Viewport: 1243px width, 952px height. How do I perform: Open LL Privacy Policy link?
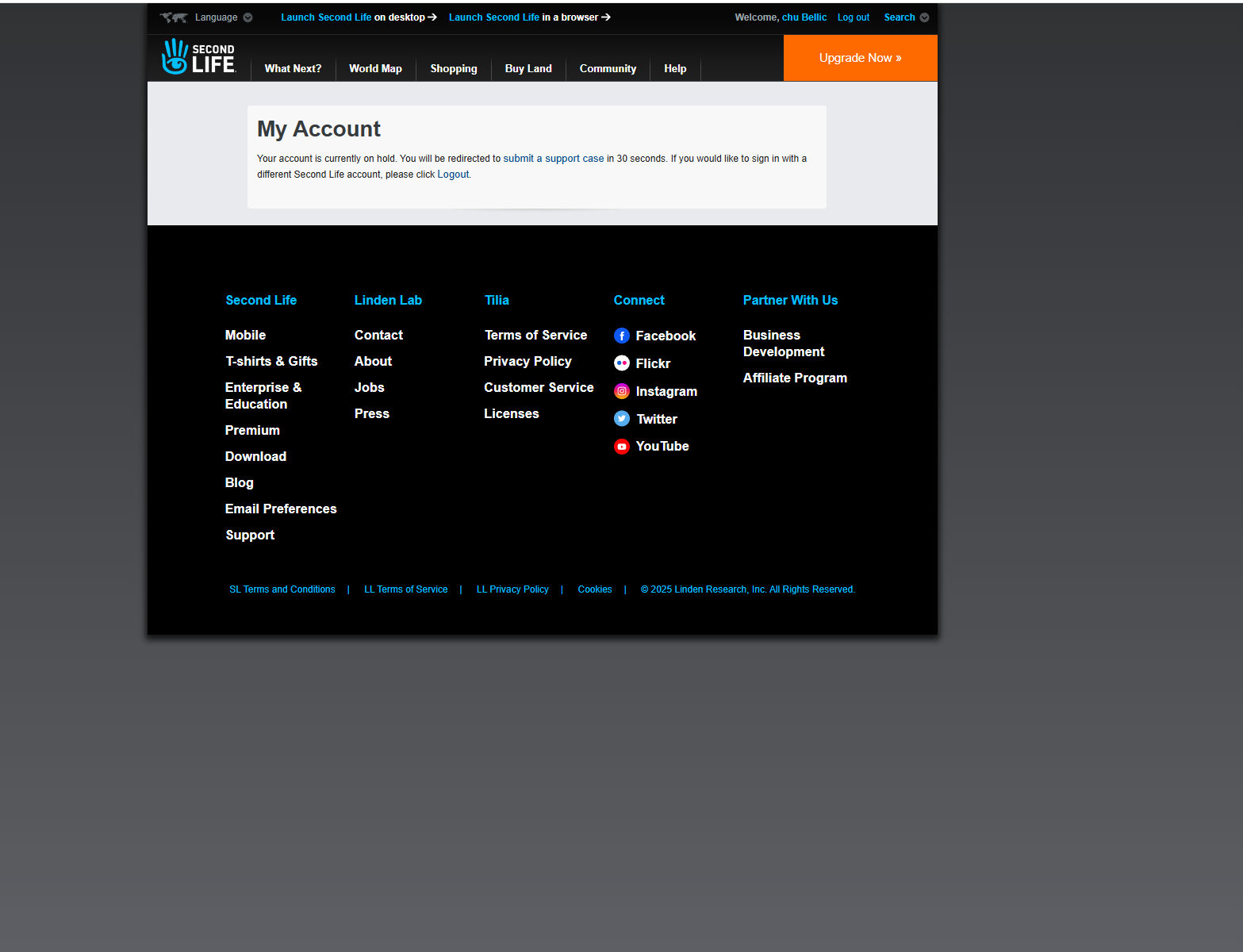coord(512,589)
